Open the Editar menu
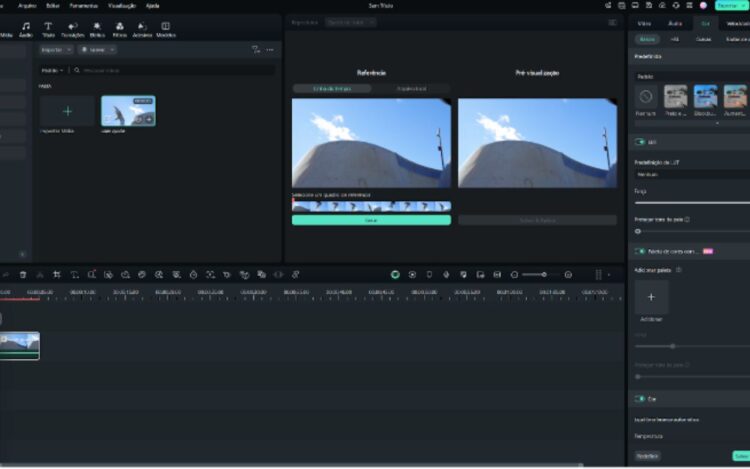 point(53,6)
